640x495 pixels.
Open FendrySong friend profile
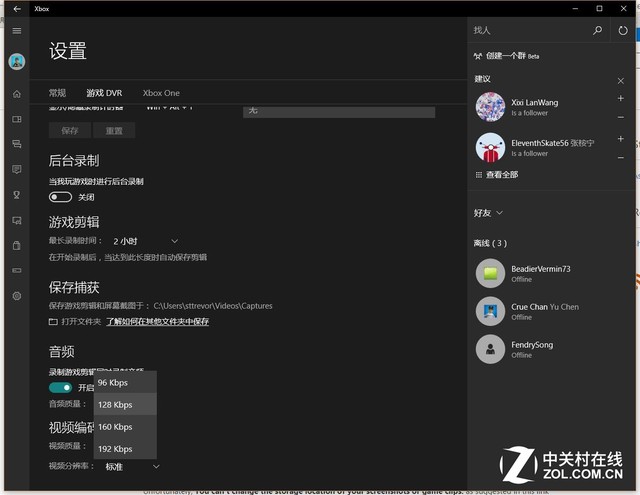(x=551, y=349)
